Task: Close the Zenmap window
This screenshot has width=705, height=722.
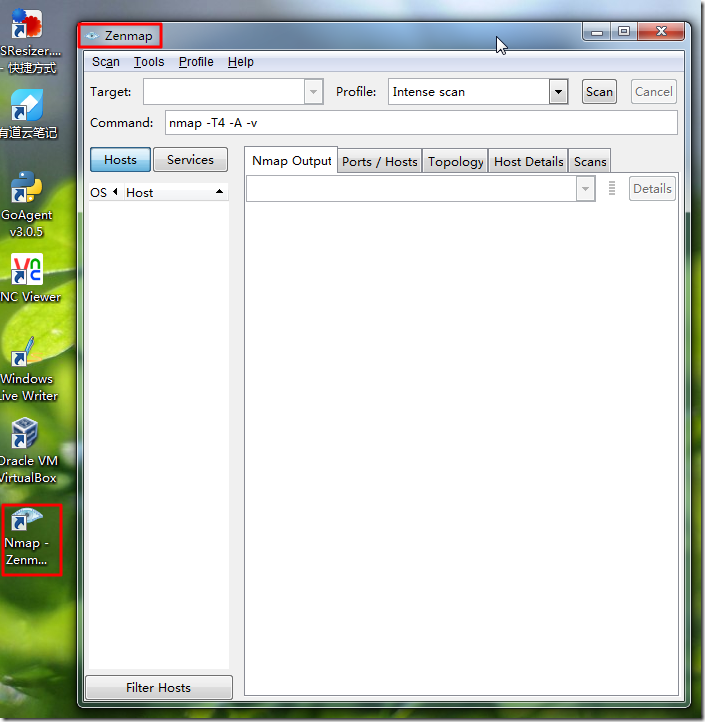Action: [x=661, y=32]
